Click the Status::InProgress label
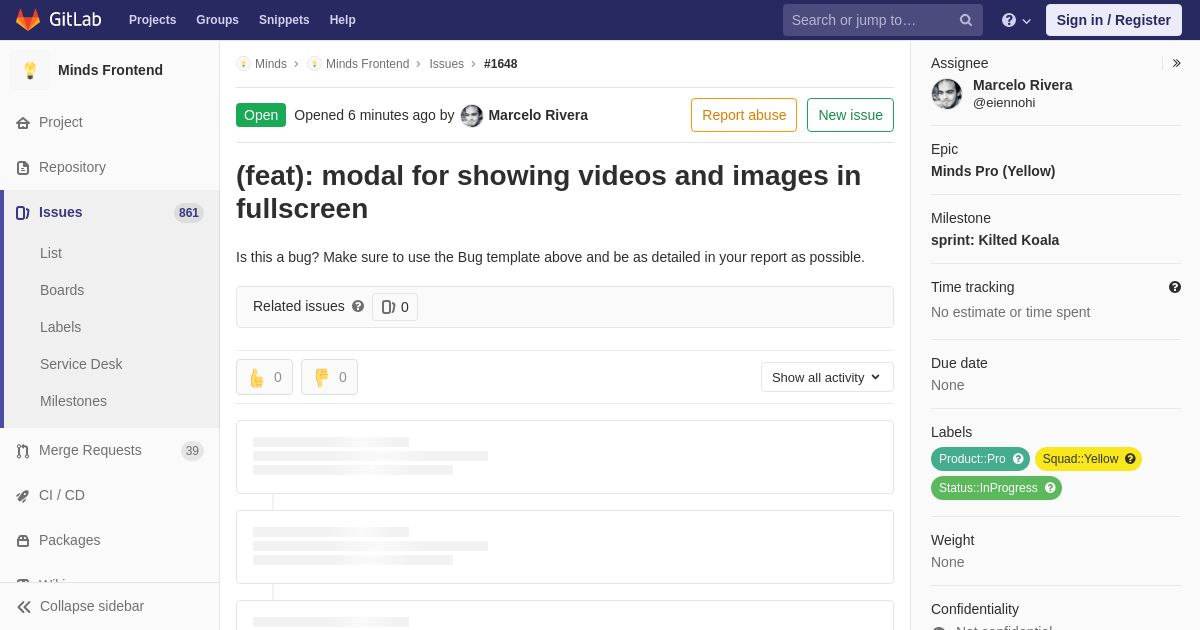 pyautogui.click(x=988, y=488)
